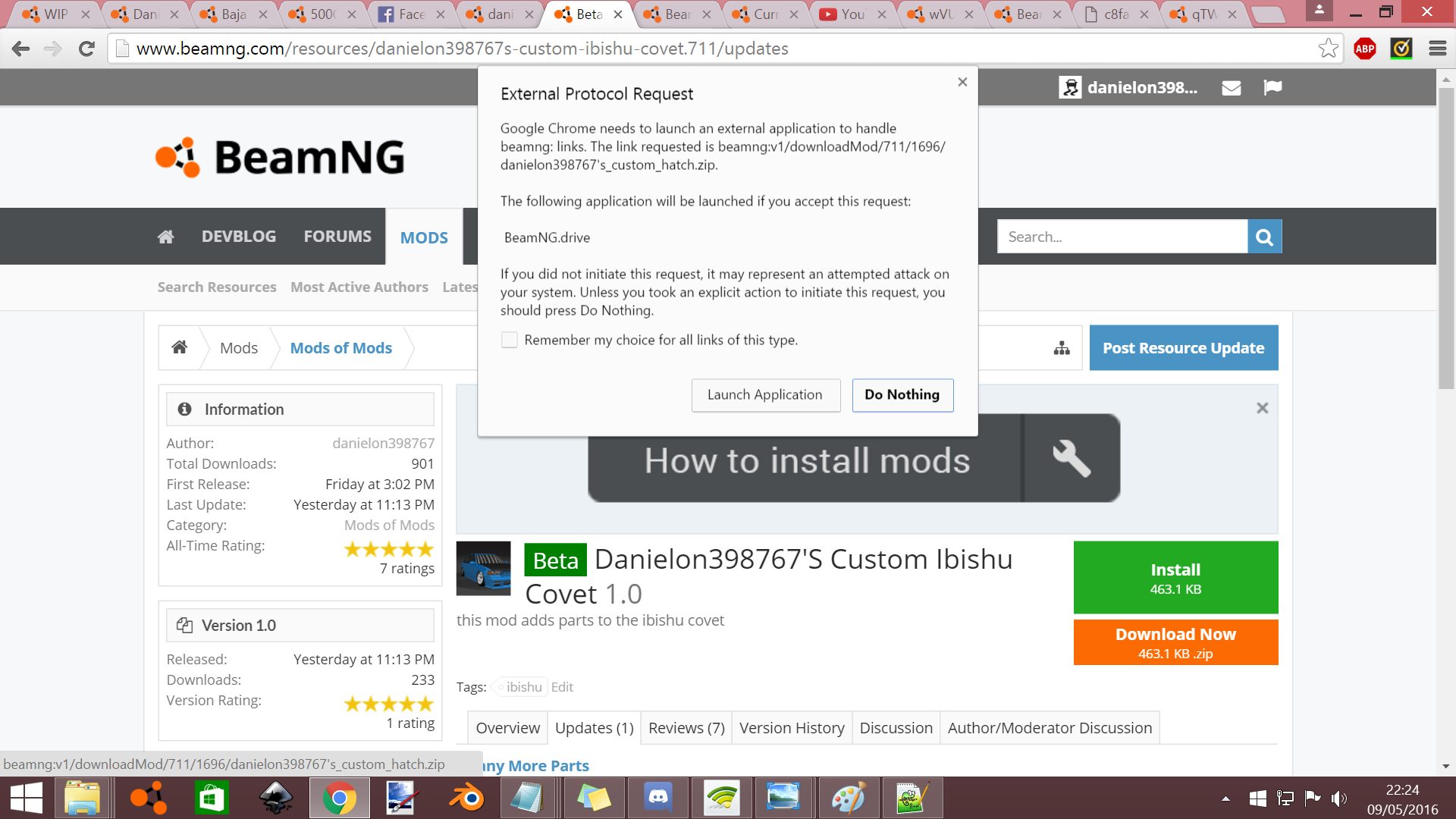Switch to the Facebook browser tab
The height and width of the screenshot is (819, 1456).
[410, 14]
